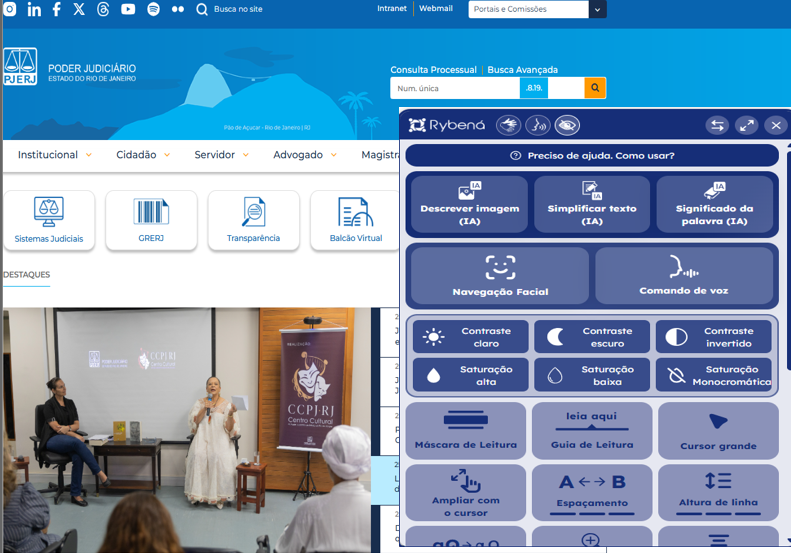The width and height of the screenshot is (791, 553).
Task: Toggle Máscara de Leitura
Action: coord(466,430)
